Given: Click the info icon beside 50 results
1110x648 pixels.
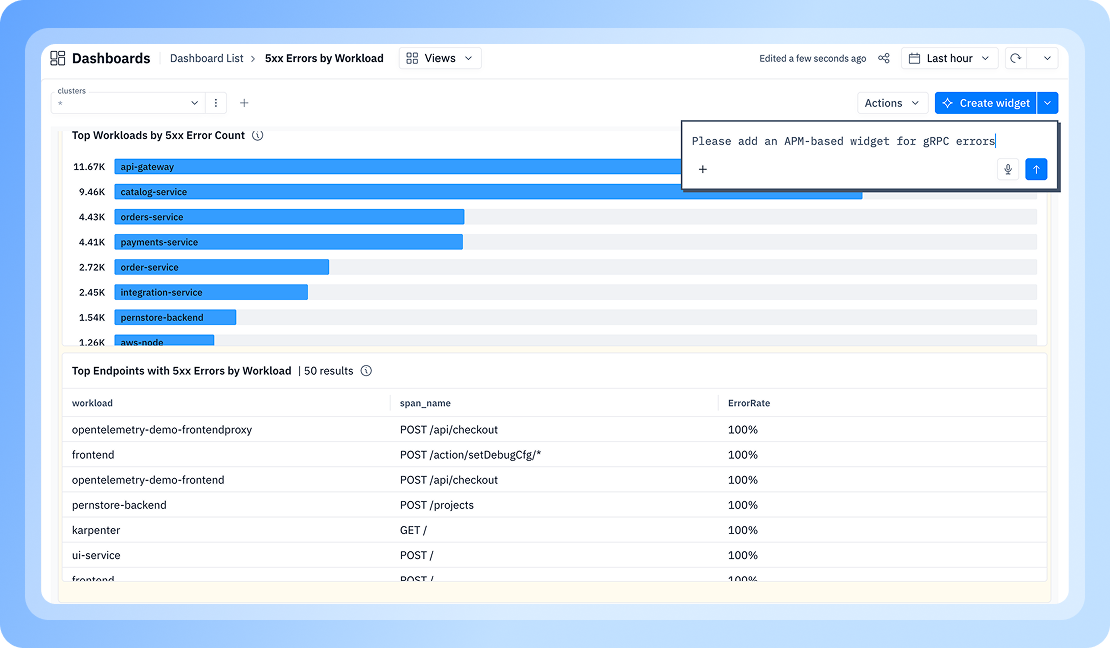Looking at the screenshot, I should click(366, 370).
